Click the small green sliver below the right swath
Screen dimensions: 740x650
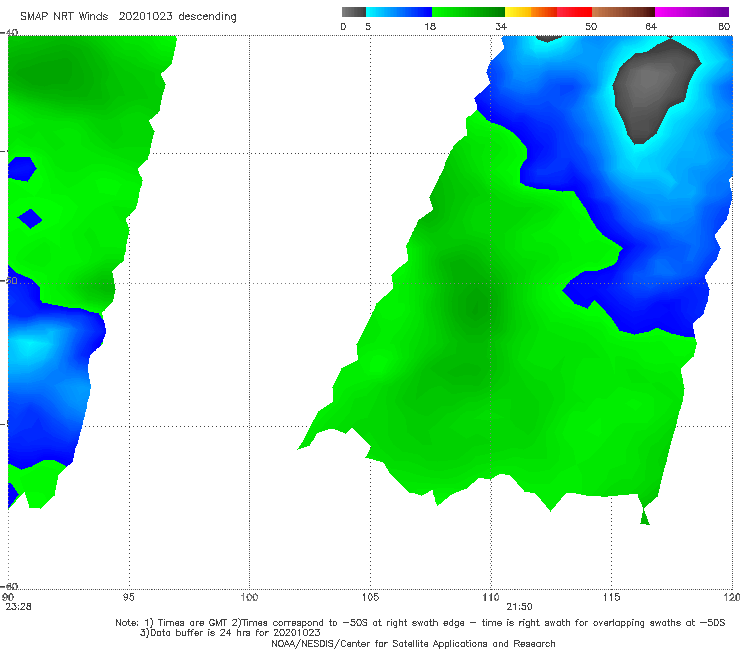pos(645,517)
